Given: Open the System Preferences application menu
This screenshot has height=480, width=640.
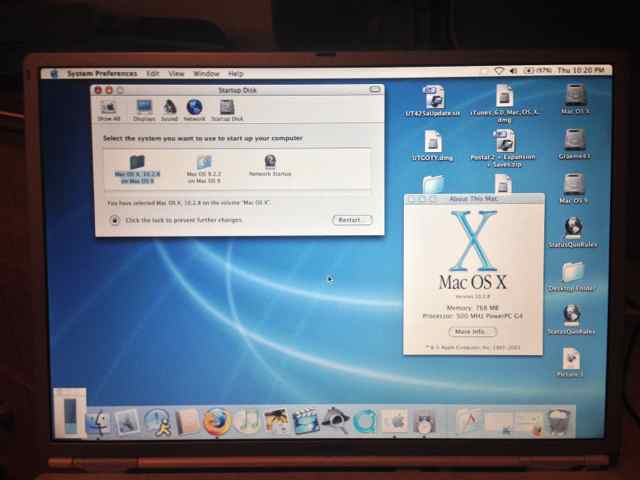Looking at the screenshot, I should [102, 74].
